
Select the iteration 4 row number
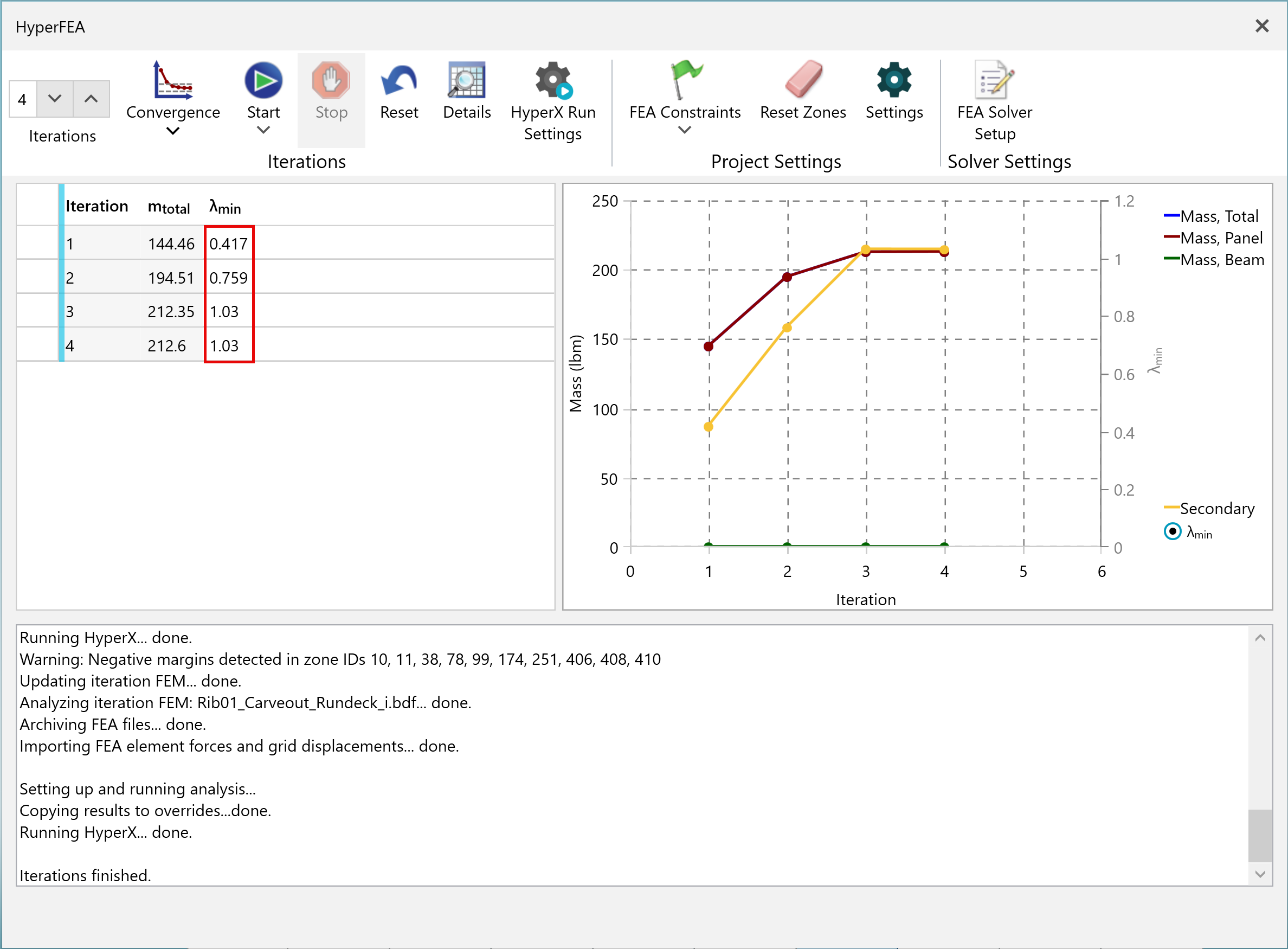click(69, 346)
